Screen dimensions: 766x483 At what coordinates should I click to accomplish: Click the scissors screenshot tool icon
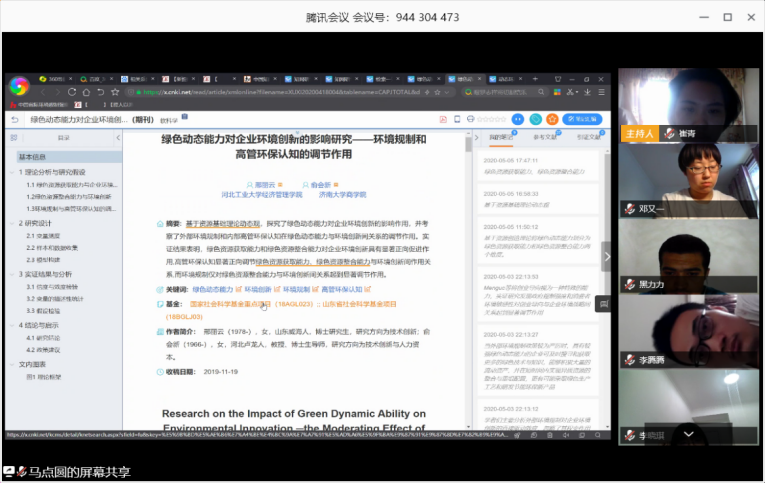(570, 92)
